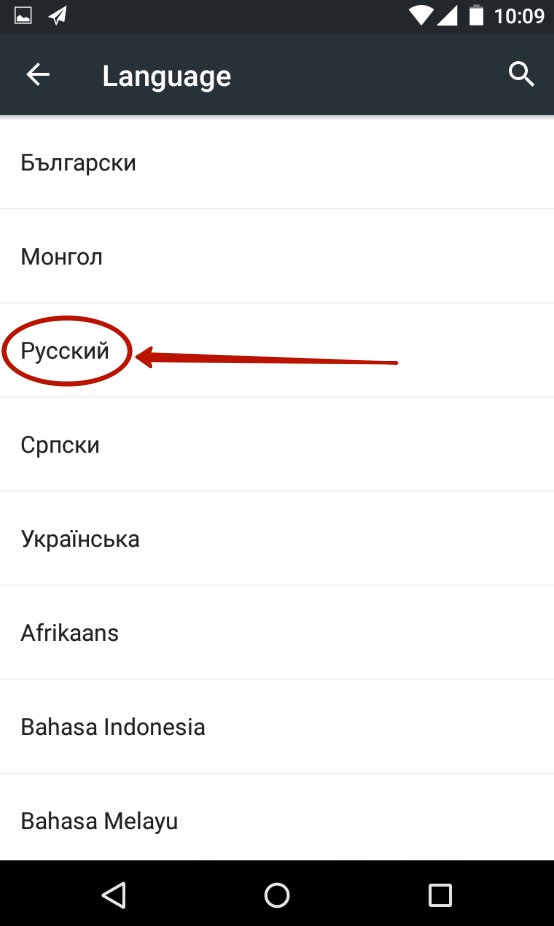Image resolution: width=554 pixels, height=926 pixels.
Task: Tap the 10:09 clock in status bar
Action: (519, 16)
